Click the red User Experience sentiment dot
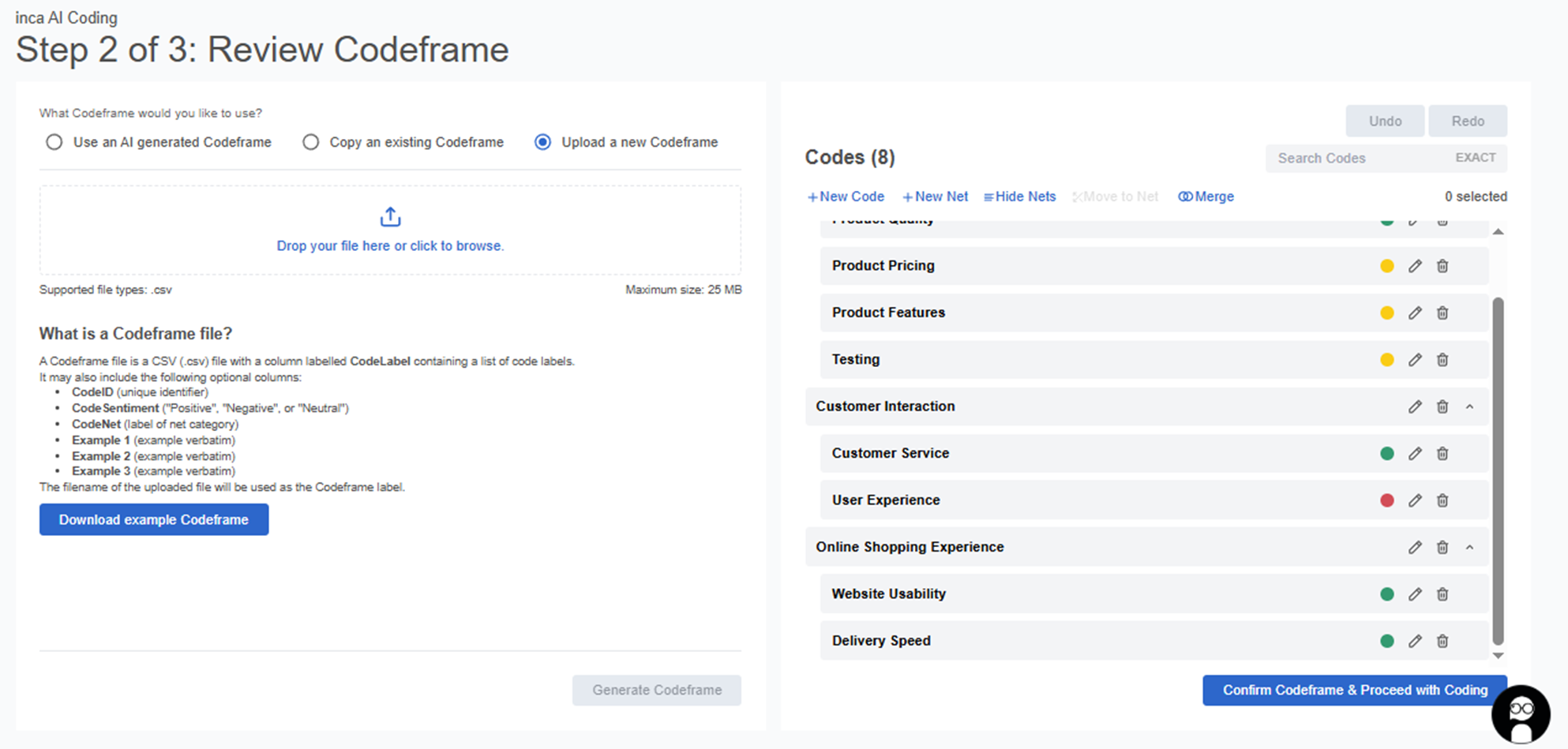The width and height of the screenshot is (1568, 749). [1386, 500]
